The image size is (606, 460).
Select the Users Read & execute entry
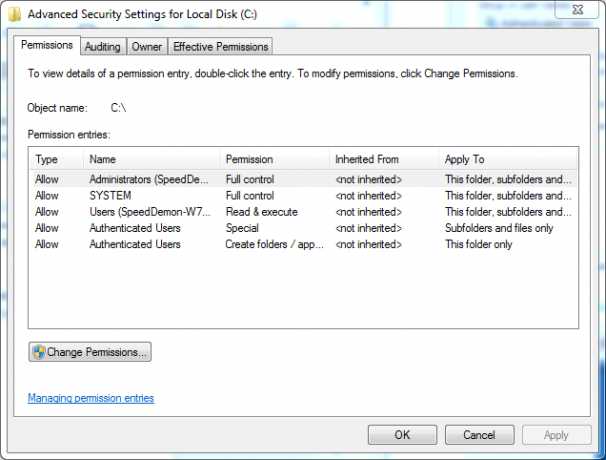[x=303, y=212]
